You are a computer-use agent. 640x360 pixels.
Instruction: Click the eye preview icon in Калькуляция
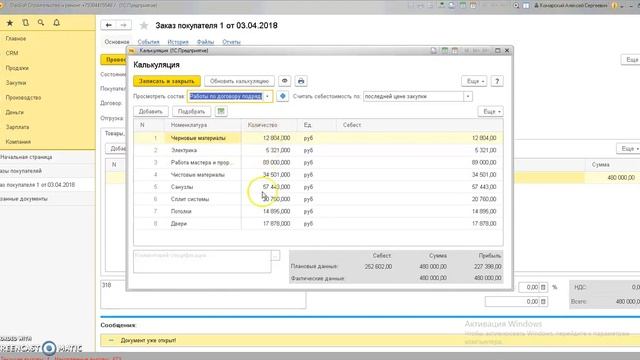(284, 81)
